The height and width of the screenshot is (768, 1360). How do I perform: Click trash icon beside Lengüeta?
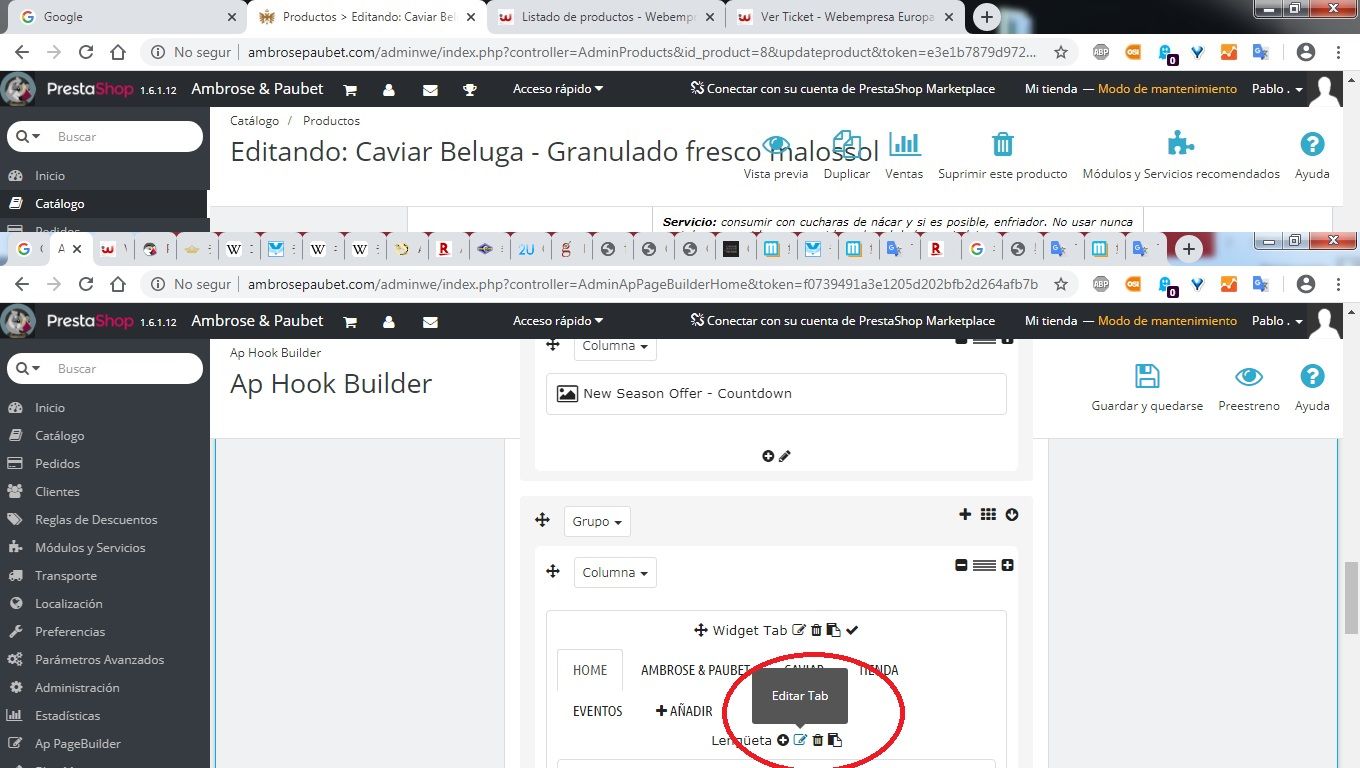coord(818,740)
